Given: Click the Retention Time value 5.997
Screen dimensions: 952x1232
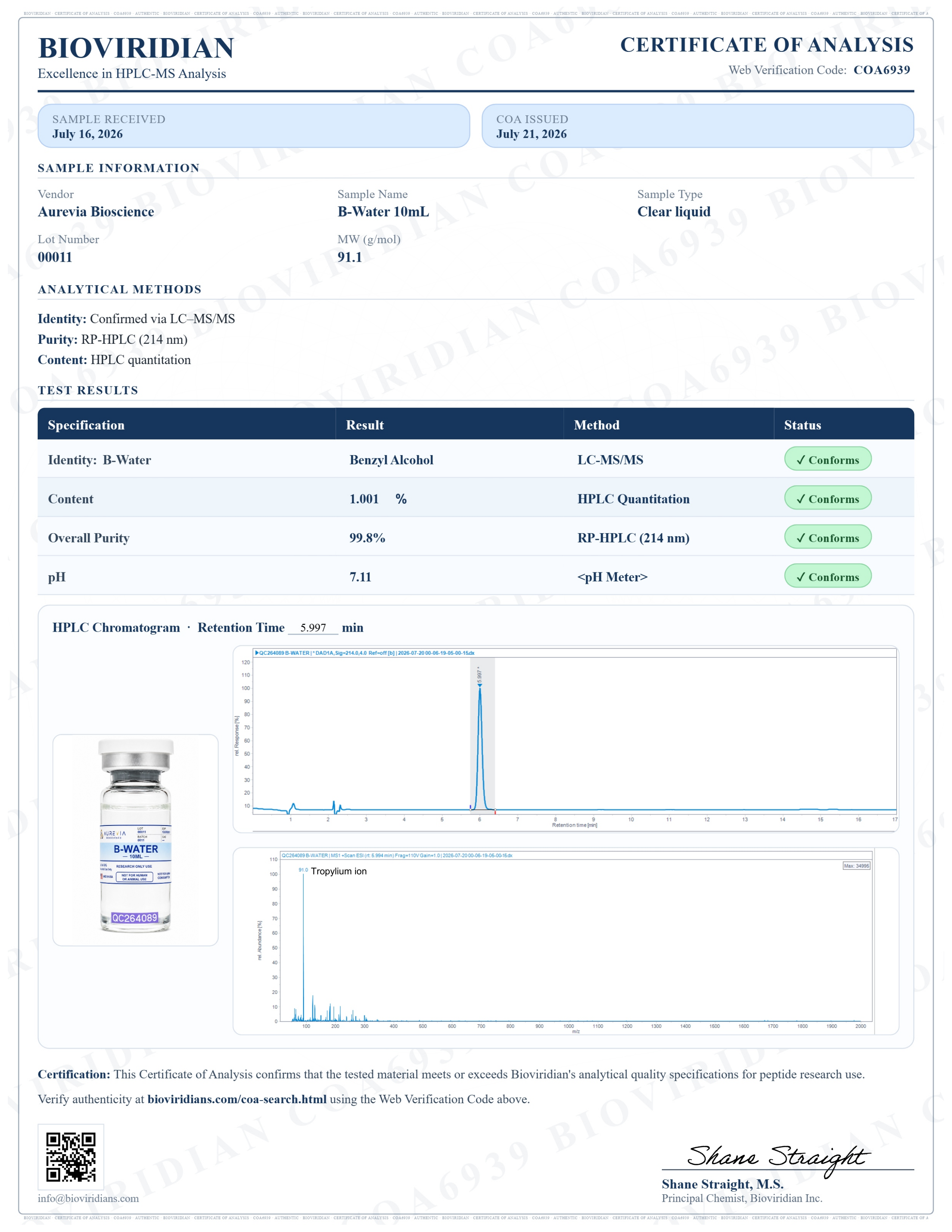Looking at the screenshot, I should coord(313,627).
